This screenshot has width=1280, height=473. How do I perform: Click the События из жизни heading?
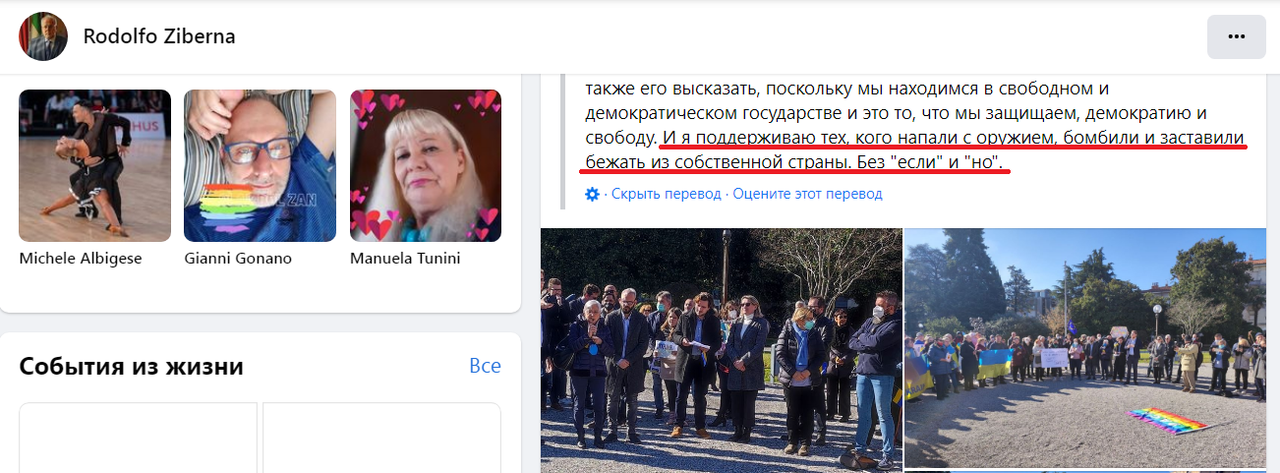tap(131, 366)
